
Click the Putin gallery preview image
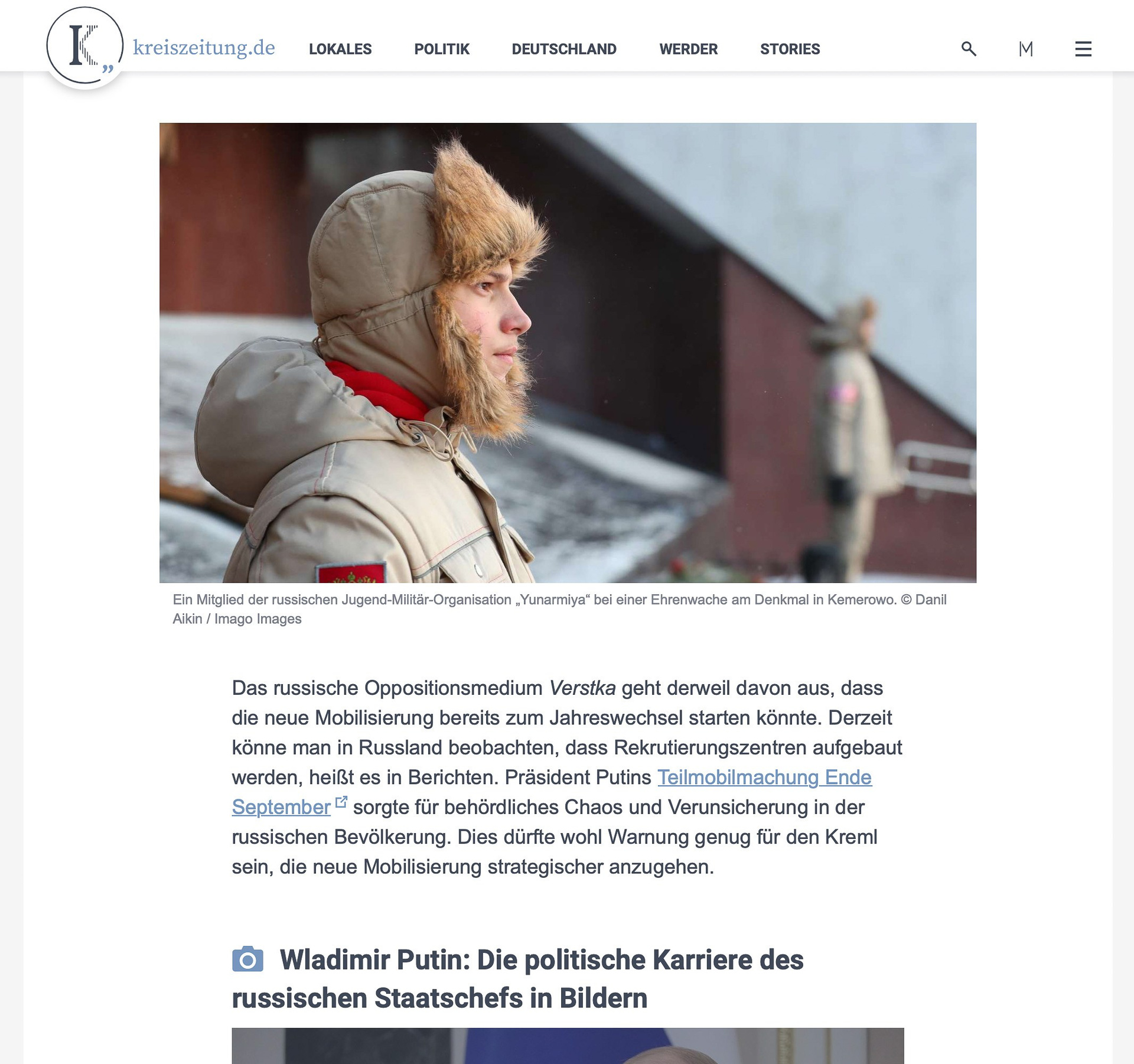coord(568,1046)
